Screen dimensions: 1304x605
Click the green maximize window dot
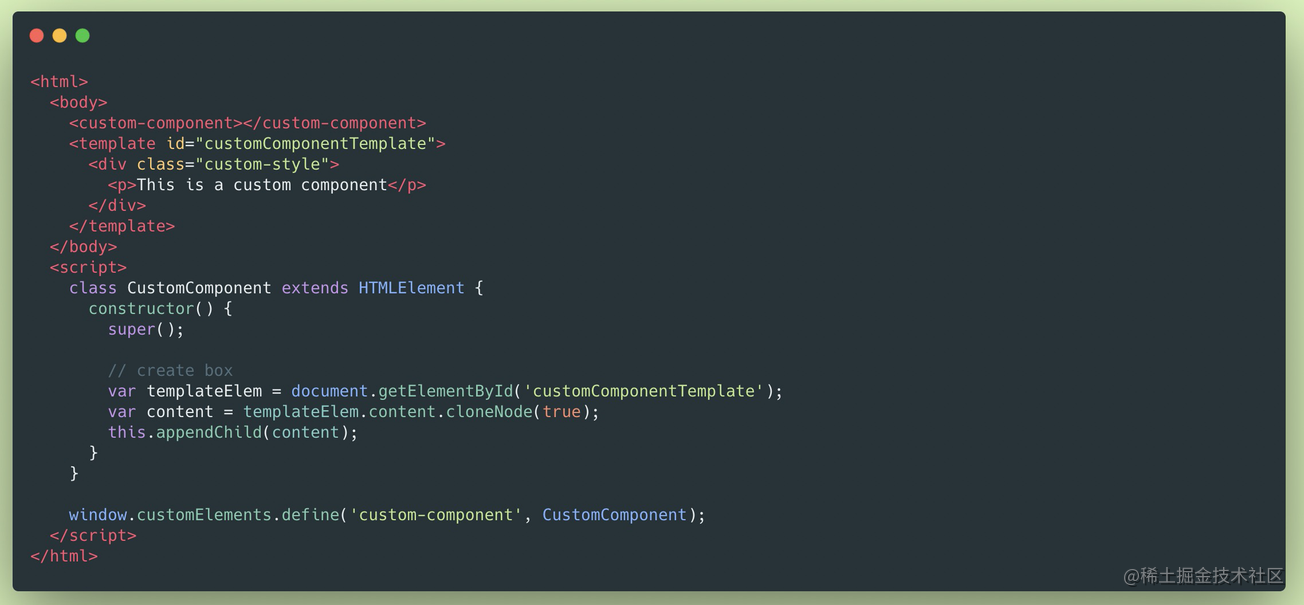tap(83, 36)
